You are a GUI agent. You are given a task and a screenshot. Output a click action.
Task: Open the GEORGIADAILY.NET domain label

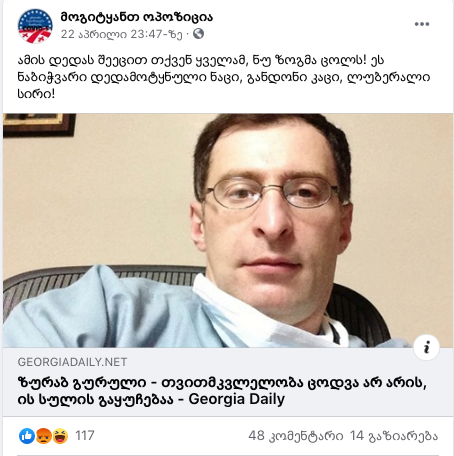(x=72, y=362)
